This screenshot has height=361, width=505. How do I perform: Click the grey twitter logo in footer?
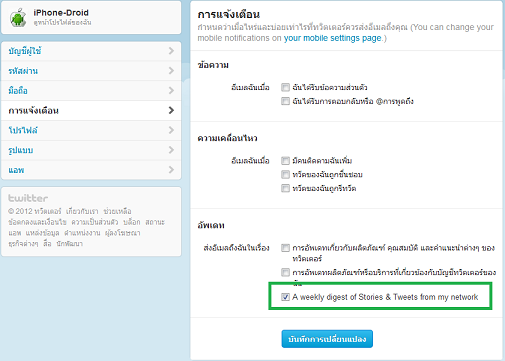[x=28, y=198]
